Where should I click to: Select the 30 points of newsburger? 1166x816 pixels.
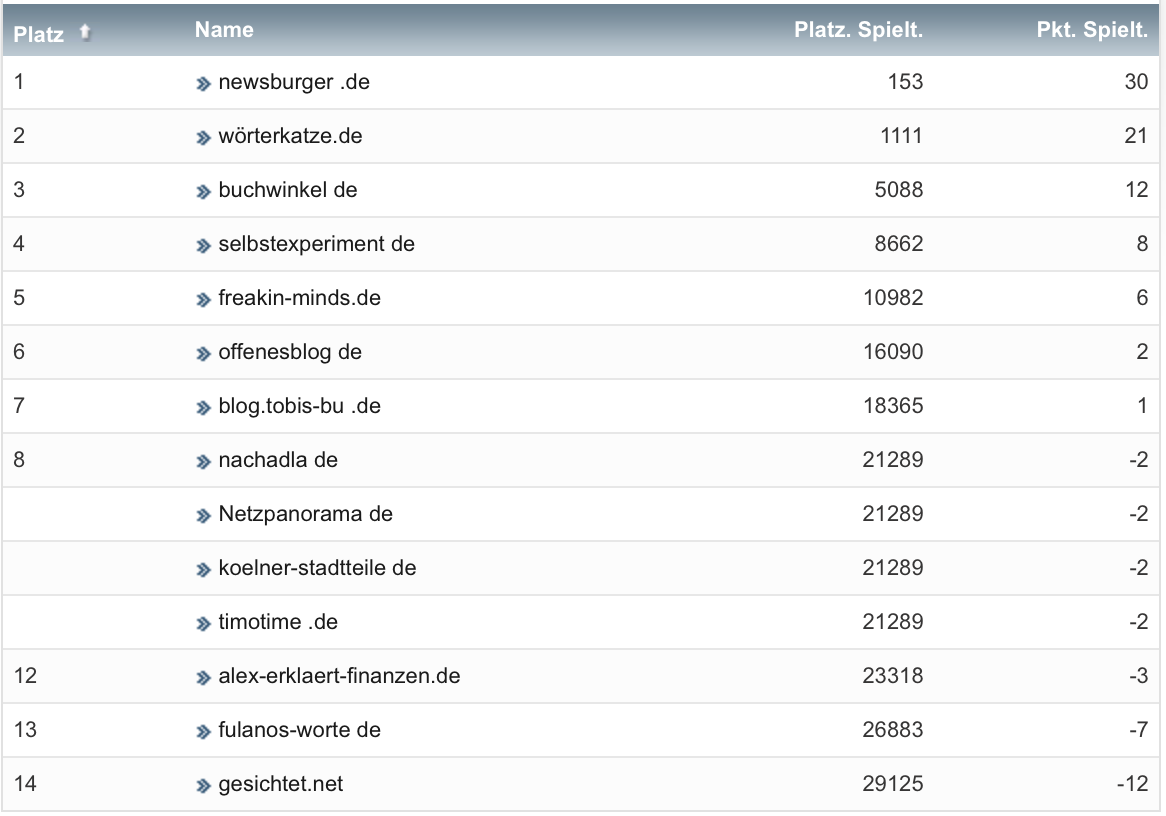[x=1136, y=82]
